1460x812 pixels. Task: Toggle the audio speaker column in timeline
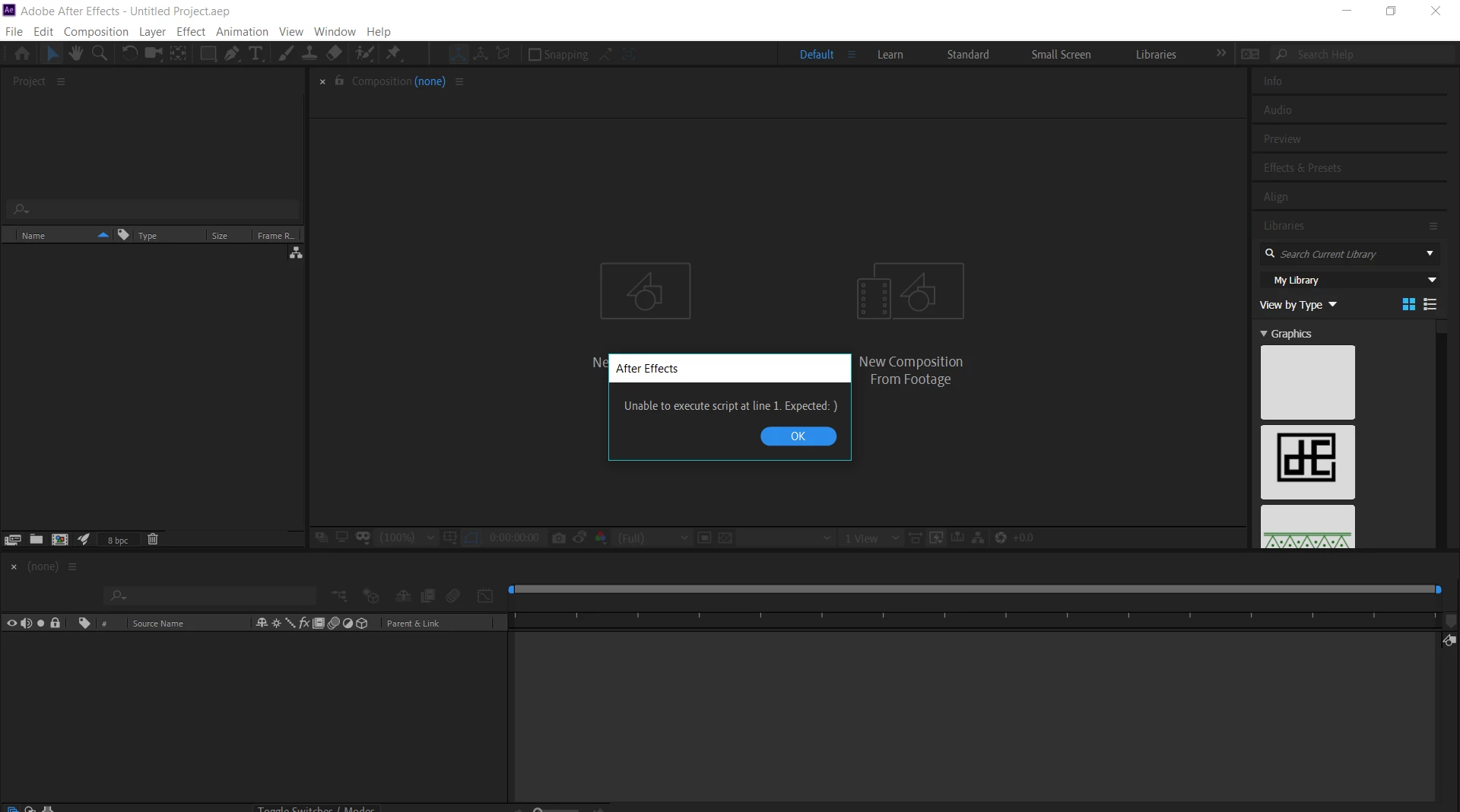[x=26, y=623]
